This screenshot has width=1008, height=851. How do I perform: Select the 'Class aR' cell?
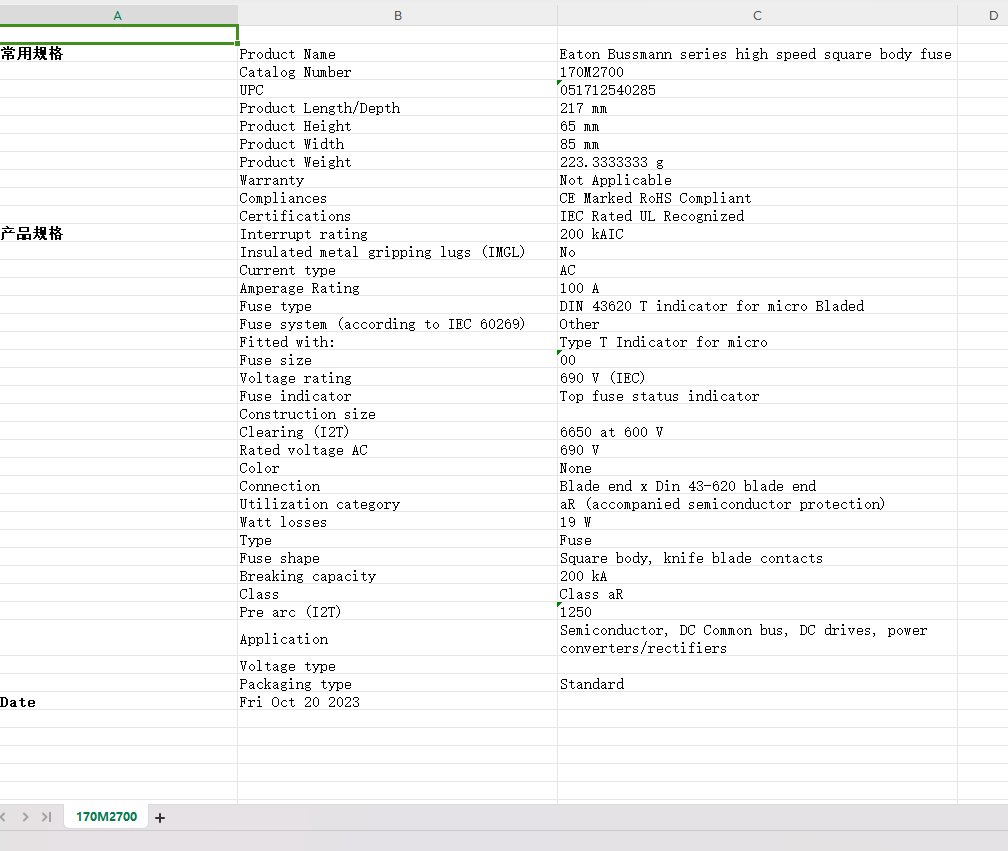(x=757, y=593)
